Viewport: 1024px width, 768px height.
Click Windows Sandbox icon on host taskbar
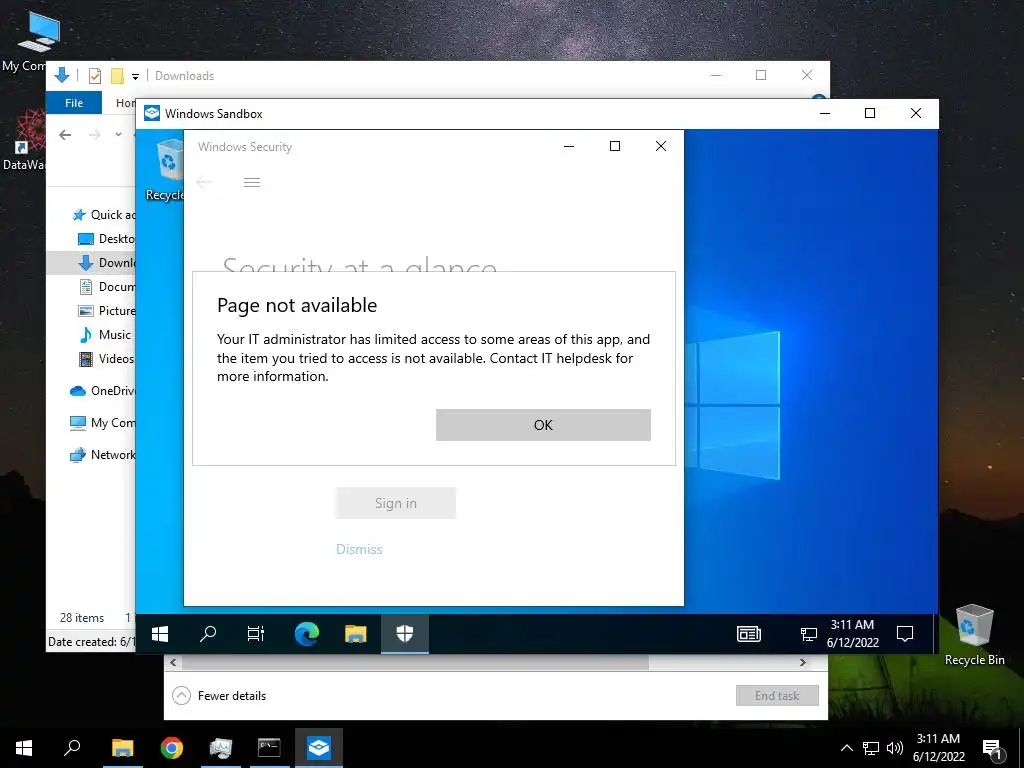tap(319, 748)
